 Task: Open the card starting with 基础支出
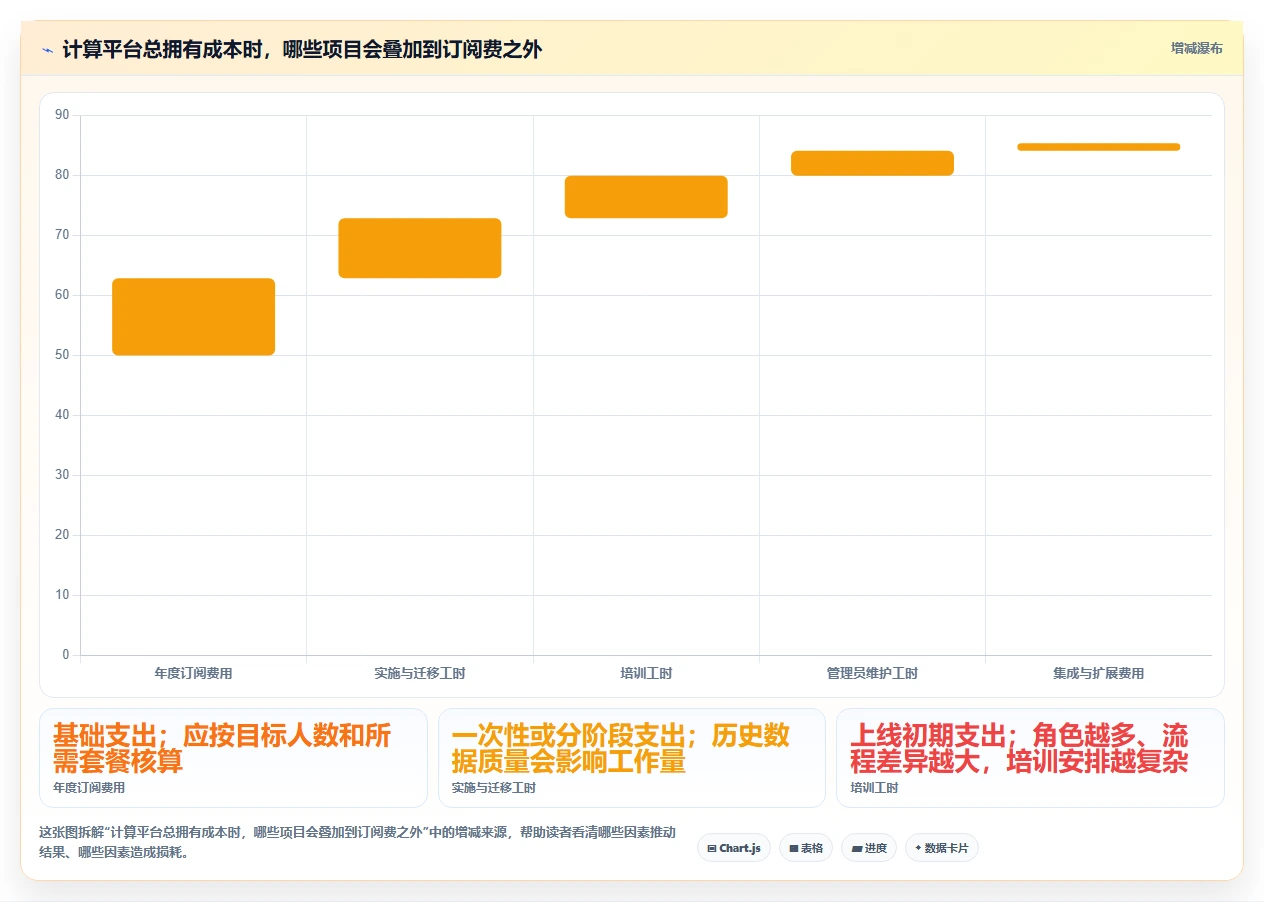(233, 758)
